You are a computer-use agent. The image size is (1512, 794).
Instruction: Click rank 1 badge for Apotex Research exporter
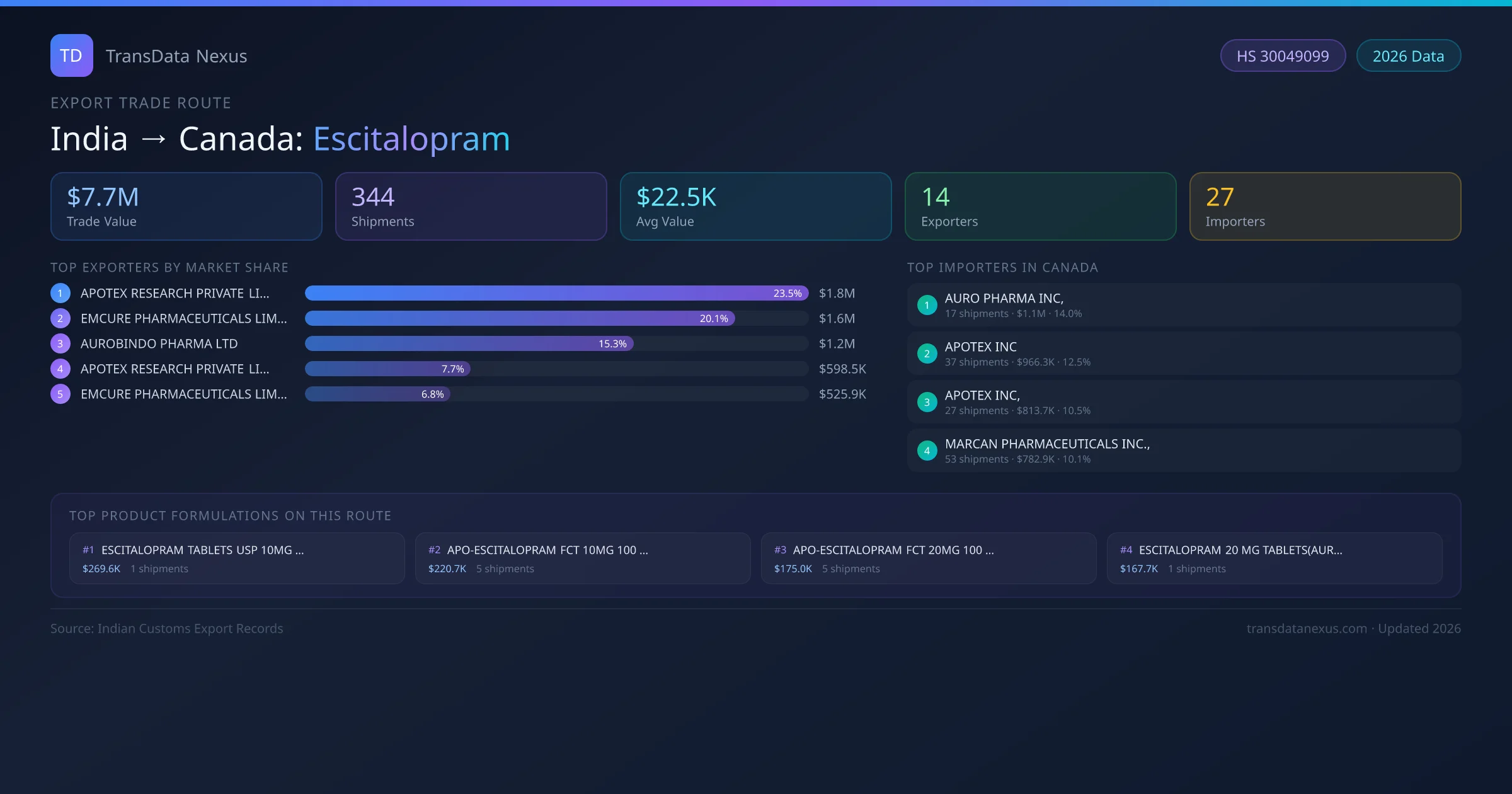click(x=60, y=293)
